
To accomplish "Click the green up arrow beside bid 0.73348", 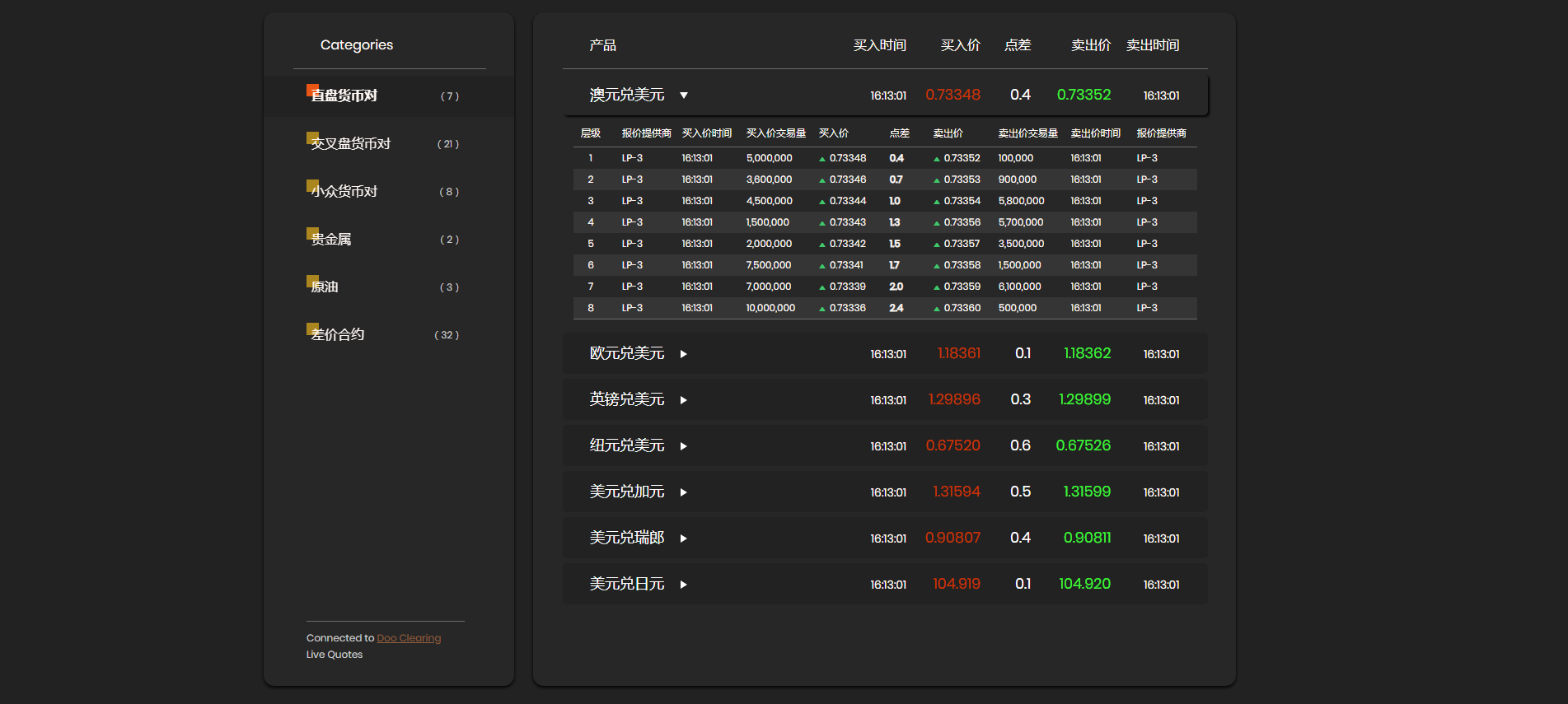I will (822, 159).
